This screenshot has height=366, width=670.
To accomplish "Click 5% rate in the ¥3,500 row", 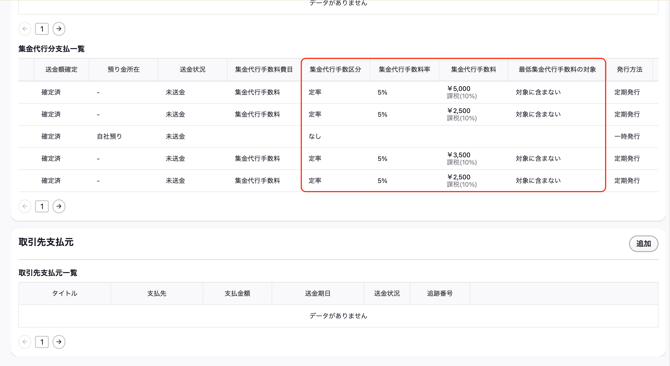I will 382,158.
